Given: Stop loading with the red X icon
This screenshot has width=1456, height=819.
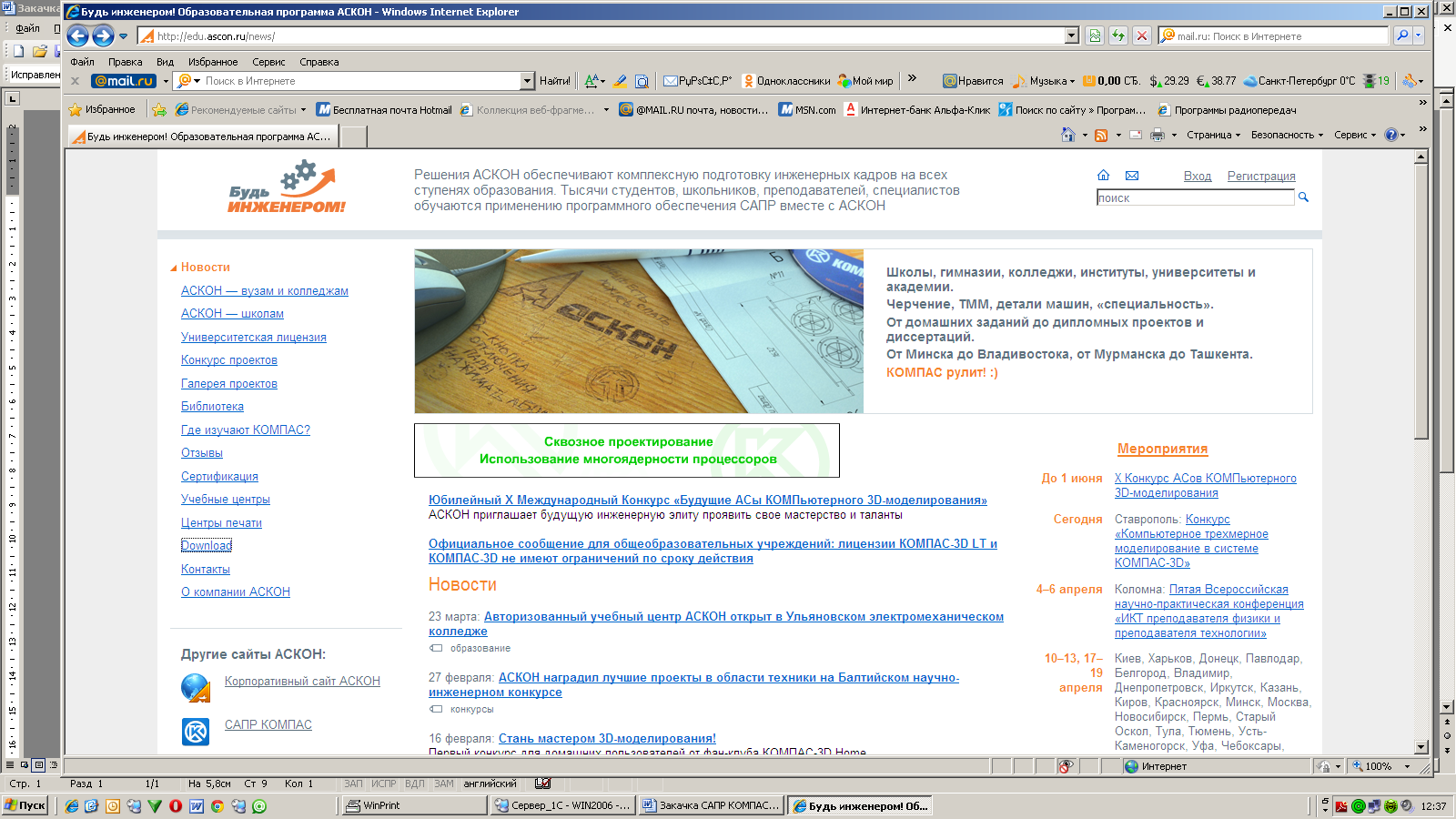Looking at the screenshot, I should [1142, 35].
